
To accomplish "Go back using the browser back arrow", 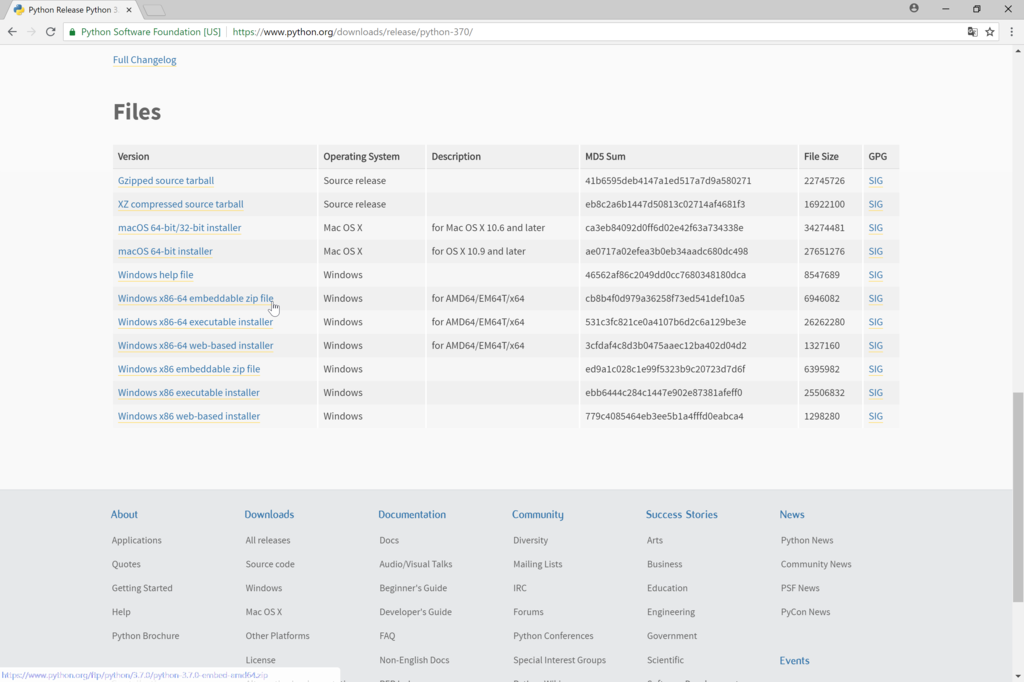I will pyautogui.click(x=12, y=31).
